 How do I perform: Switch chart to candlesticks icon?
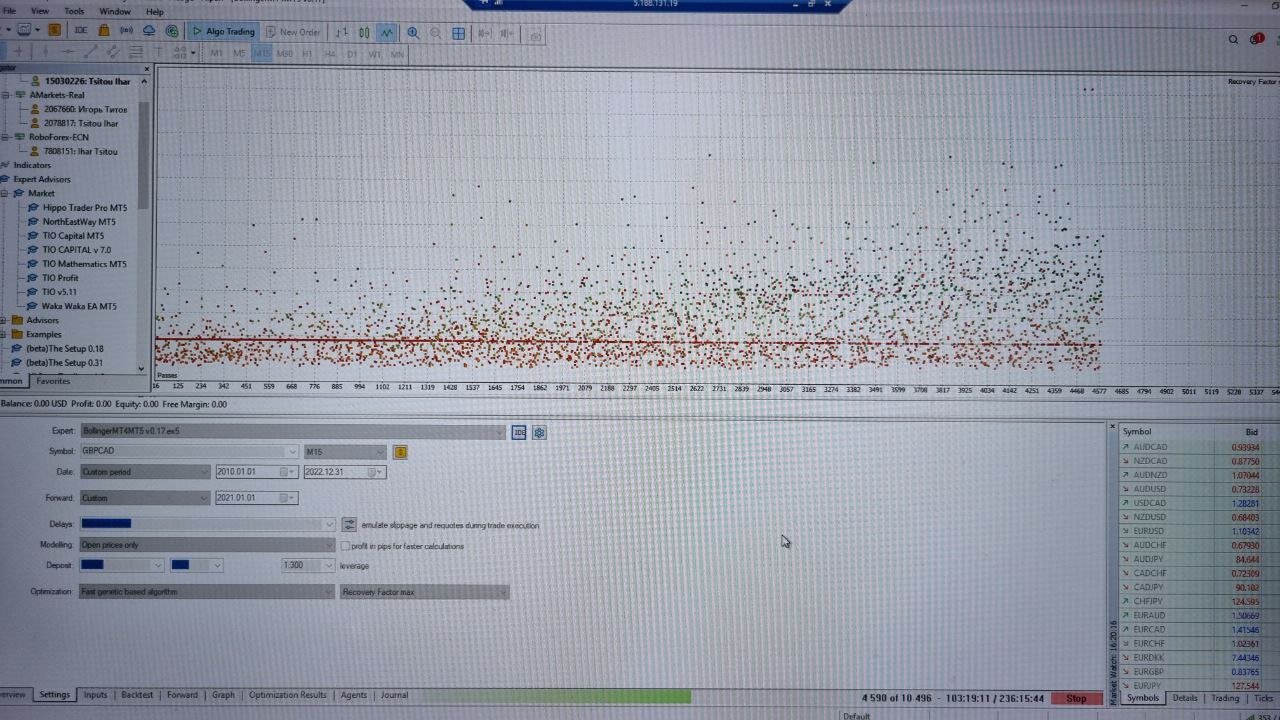click(x=364, y=33)
